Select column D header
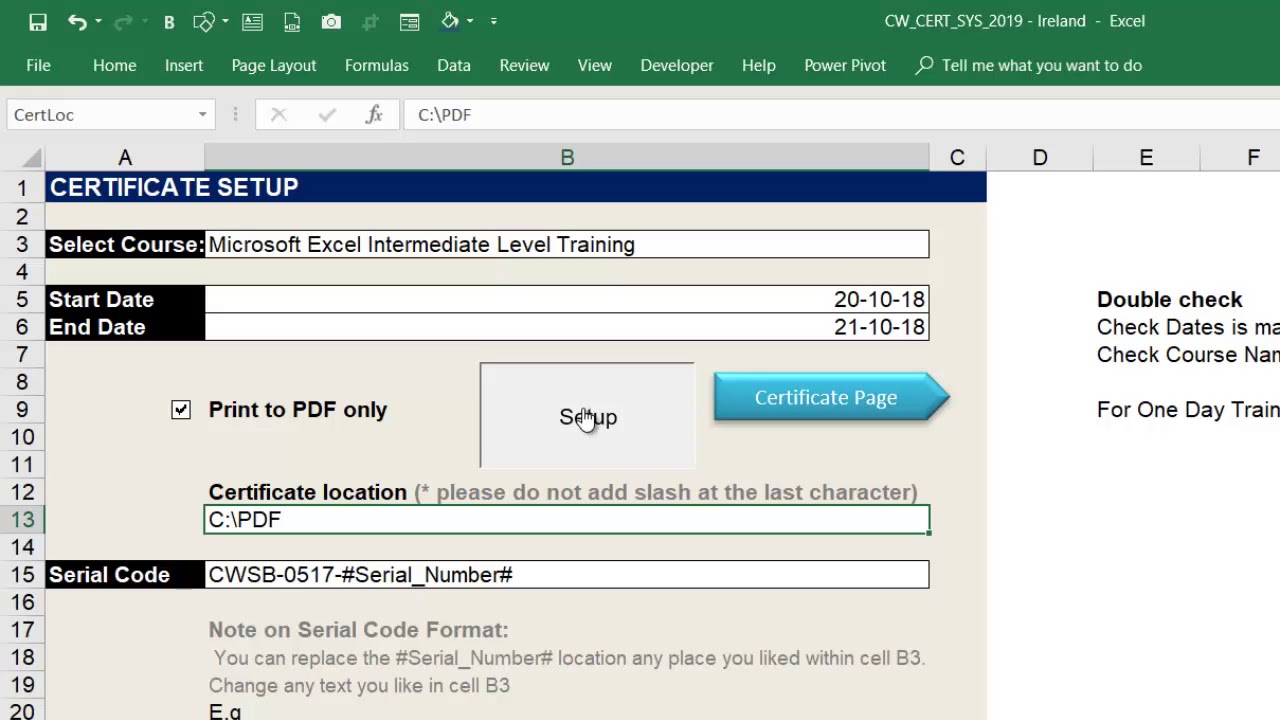 coord(1040,158)
